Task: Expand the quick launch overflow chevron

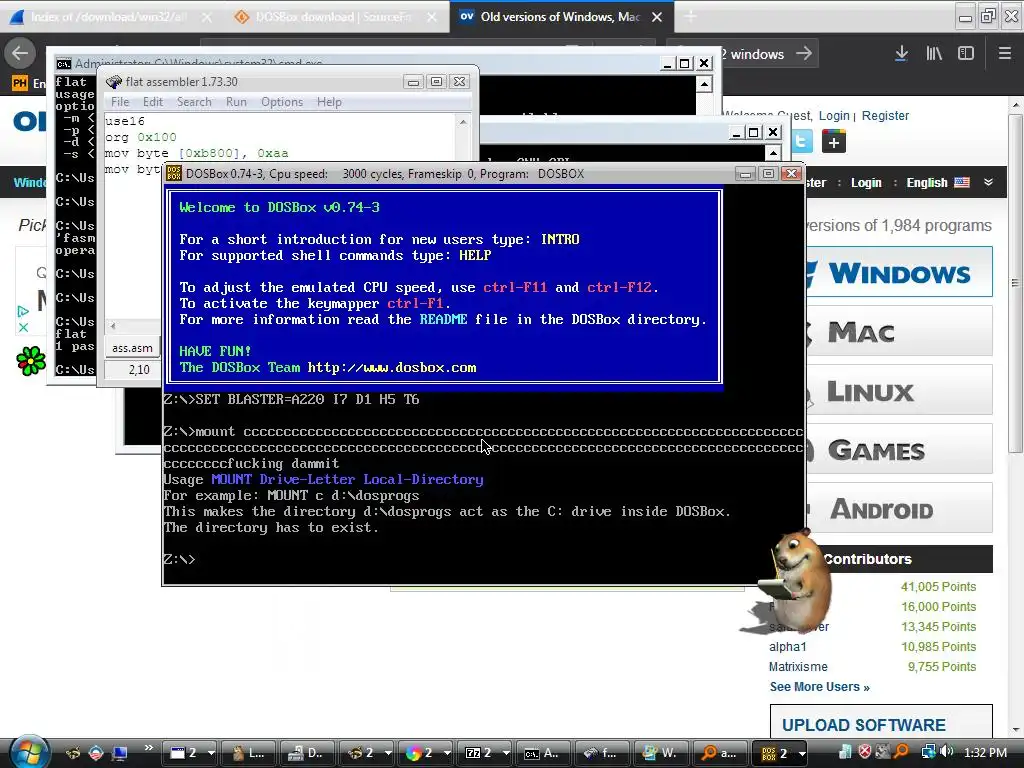Action: [148, 747]
